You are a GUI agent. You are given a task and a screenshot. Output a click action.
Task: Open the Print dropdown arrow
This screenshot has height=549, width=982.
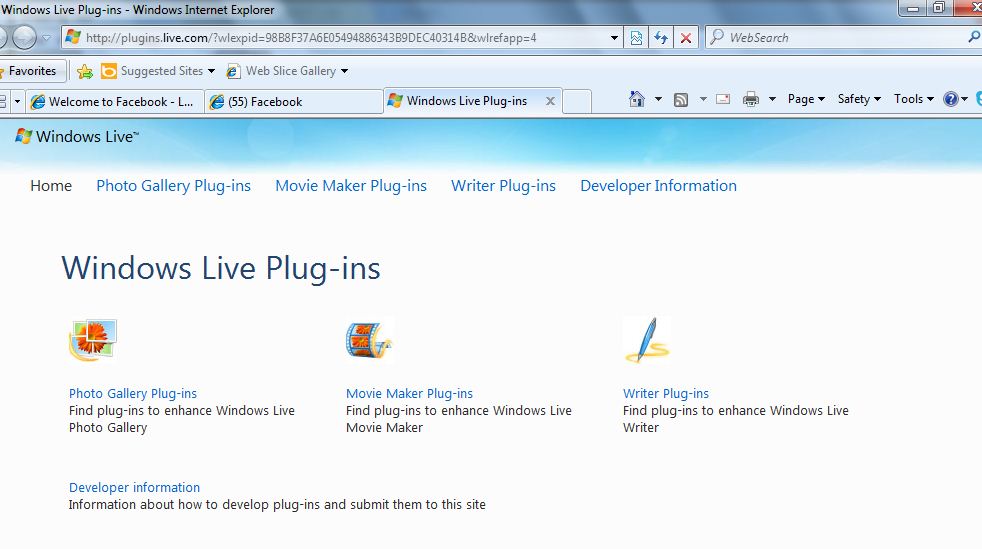click(772, 99)
